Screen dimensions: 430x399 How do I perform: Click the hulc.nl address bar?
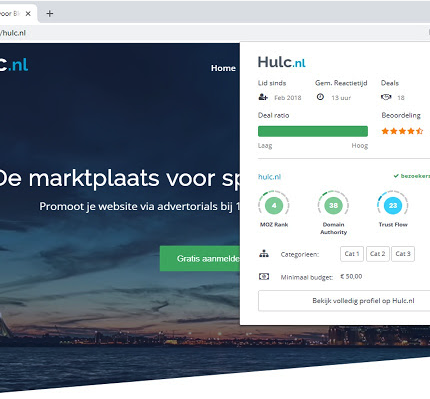[213, 33]
